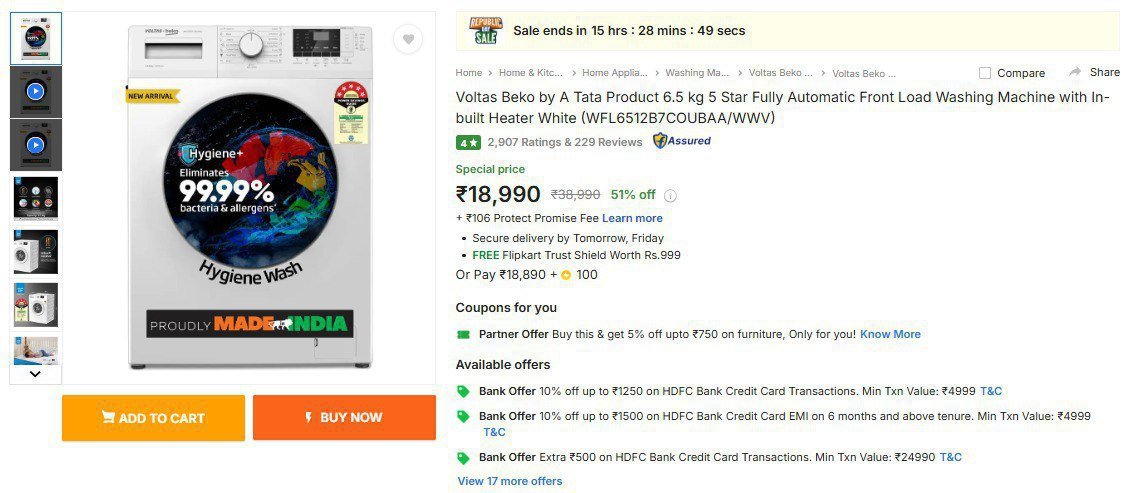The width and height of the screenshot is (1132, 493).
Task: Add product to wishlist with heart icon
Action: click(x=408, y=40)
